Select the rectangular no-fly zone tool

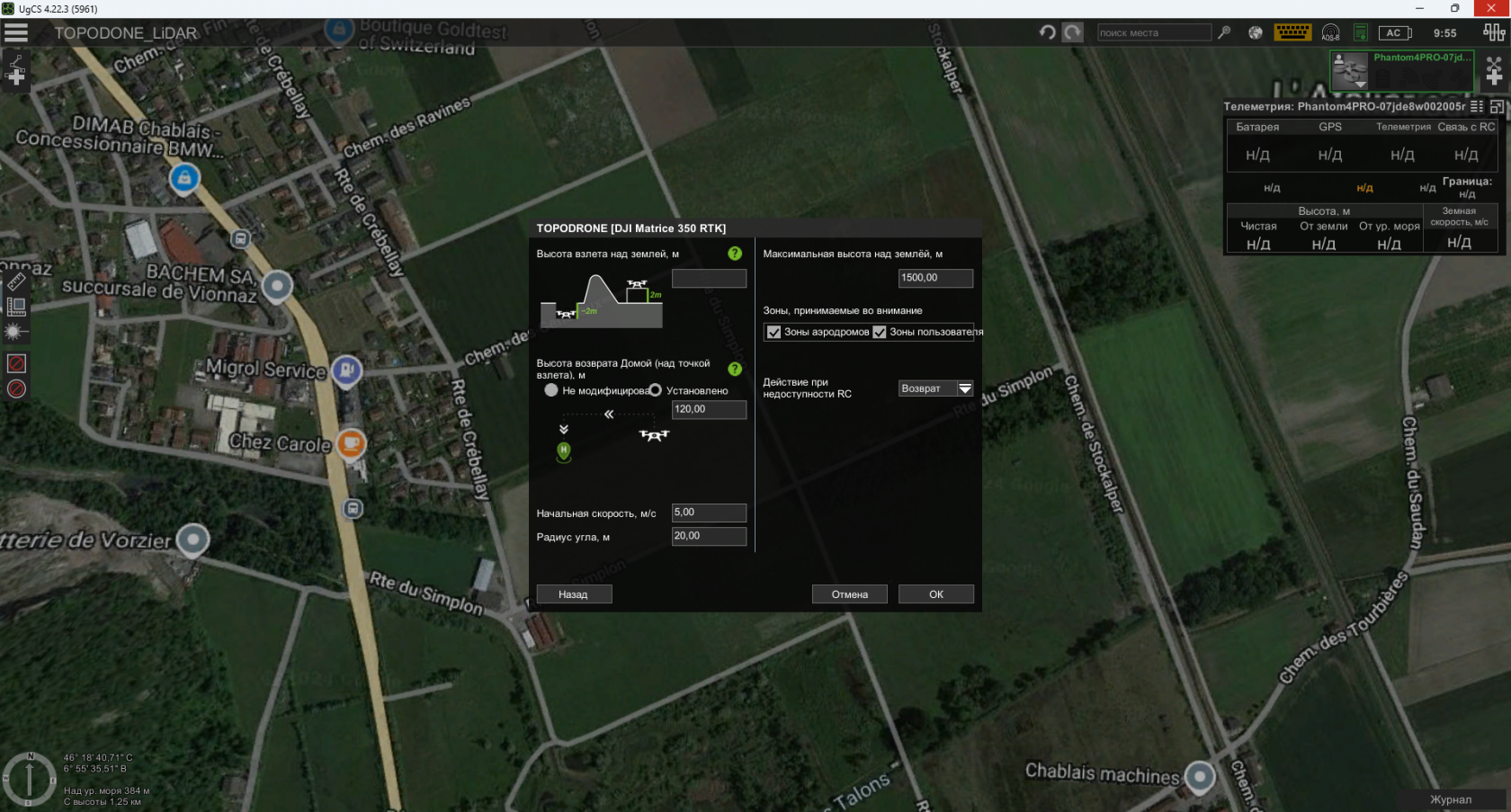[16, 363]
